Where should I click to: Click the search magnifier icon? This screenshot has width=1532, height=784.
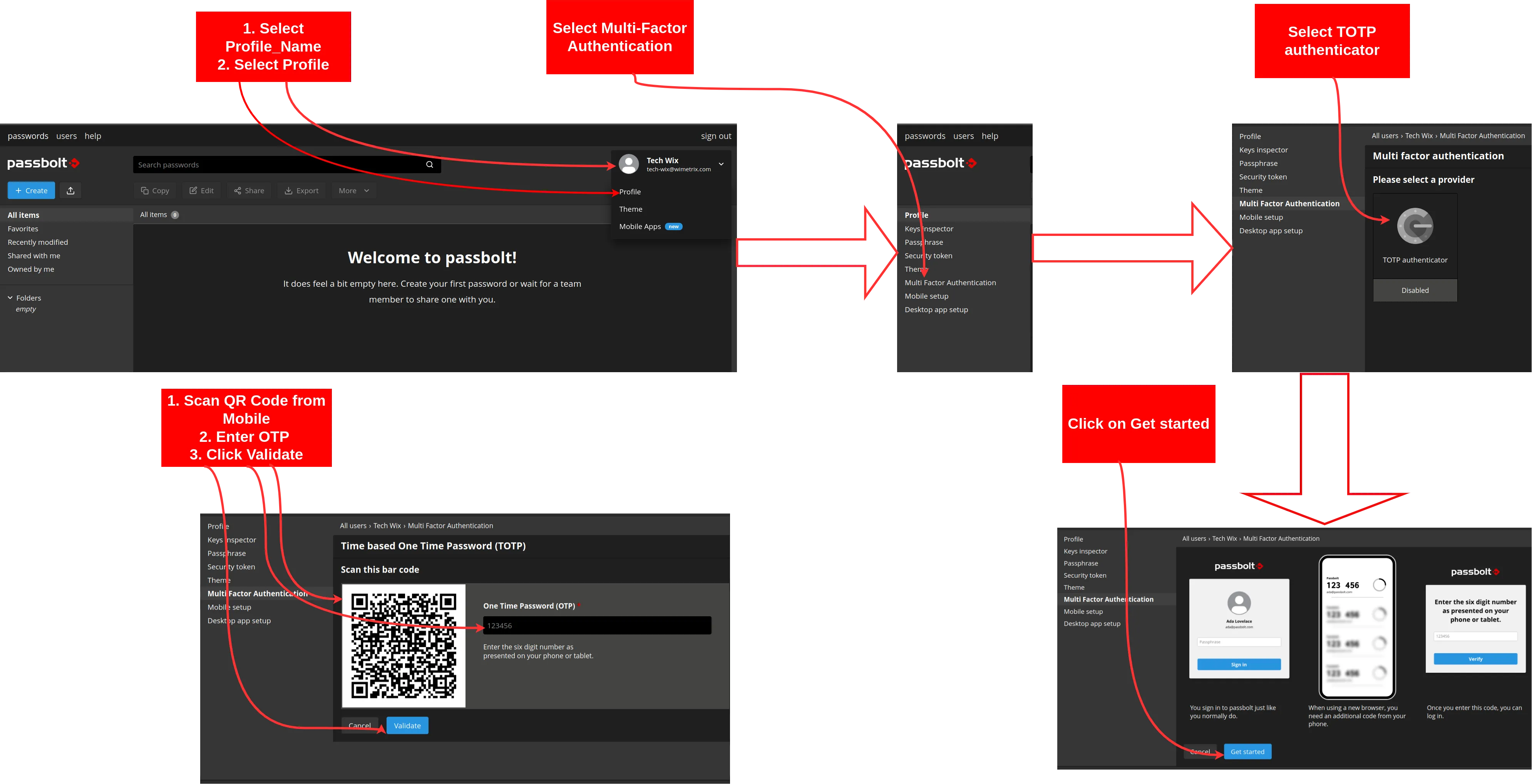tap(429, 165)
